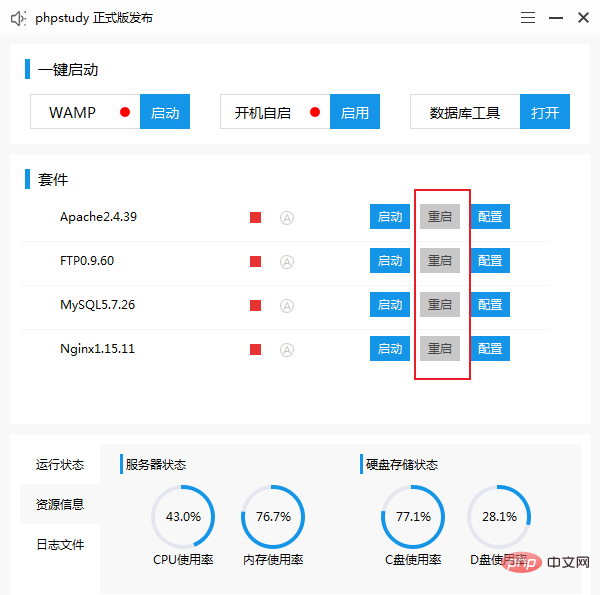Screen dimensions: 600x595
Task: Click the 开机自启 red status dot
Action: (315, 112)
